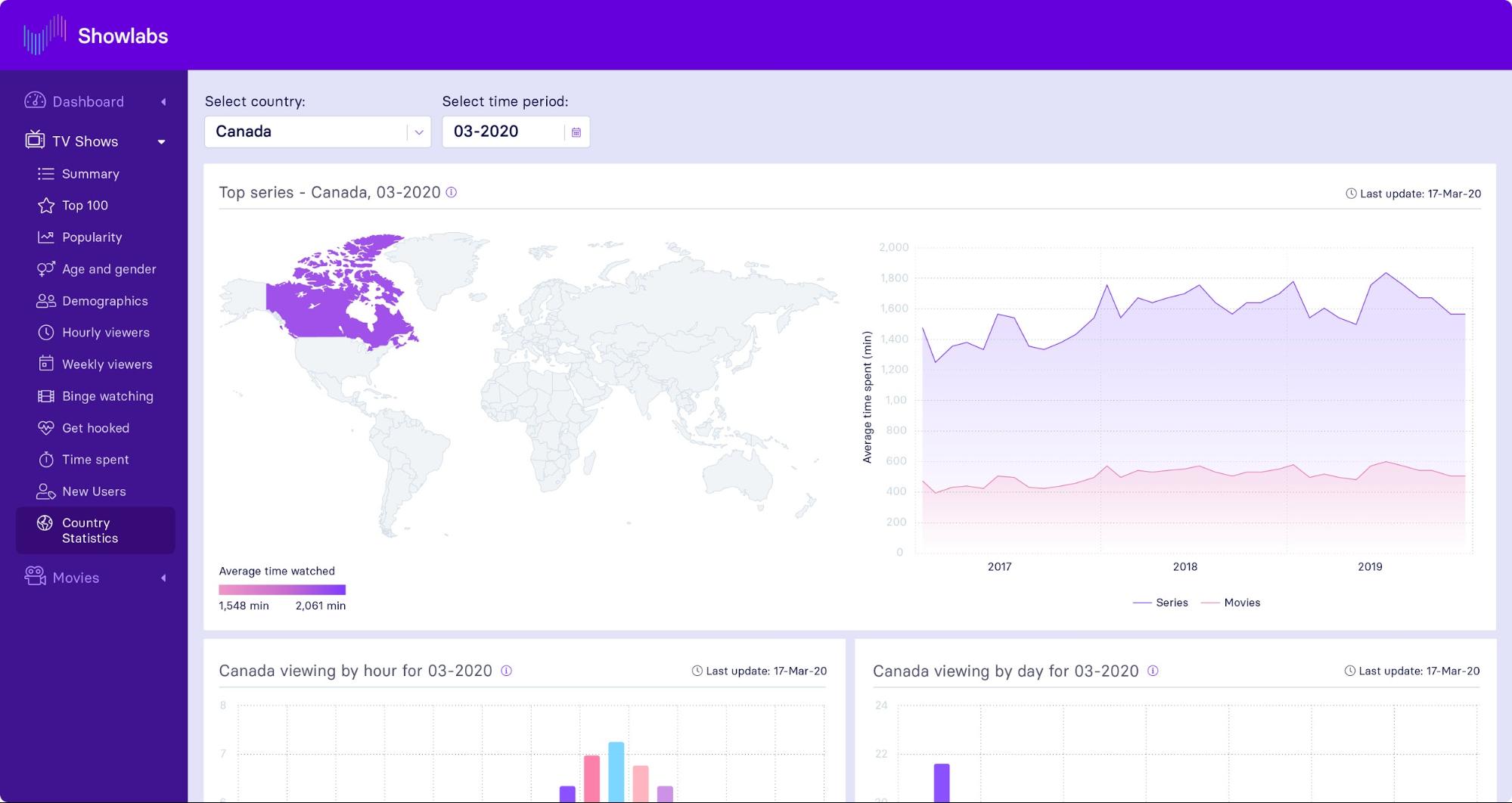Open the calendar picker icon

[x=576, y=132]
